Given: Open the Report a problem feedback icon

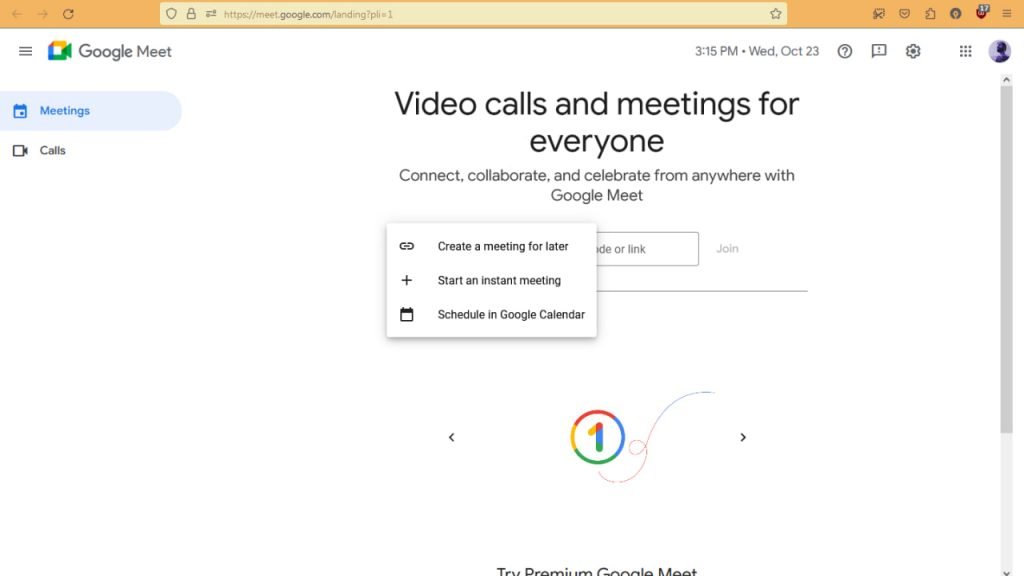Looking at the screenshot, I should point(879,51).
